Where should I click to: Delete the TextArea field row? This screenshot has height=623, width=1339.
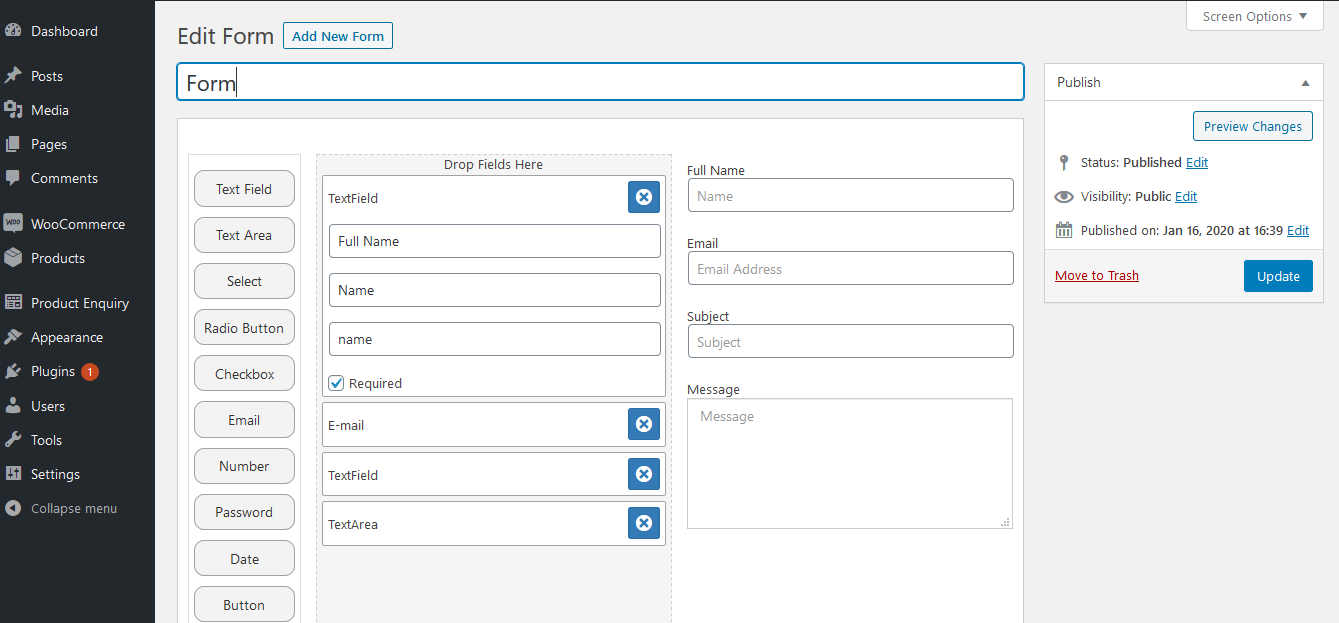point(644,523)
